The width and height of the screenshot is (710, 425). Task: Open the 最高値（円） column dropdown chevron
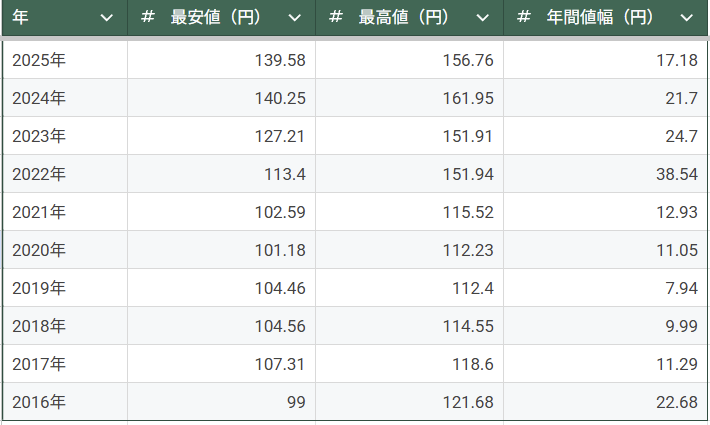point(483,18)
